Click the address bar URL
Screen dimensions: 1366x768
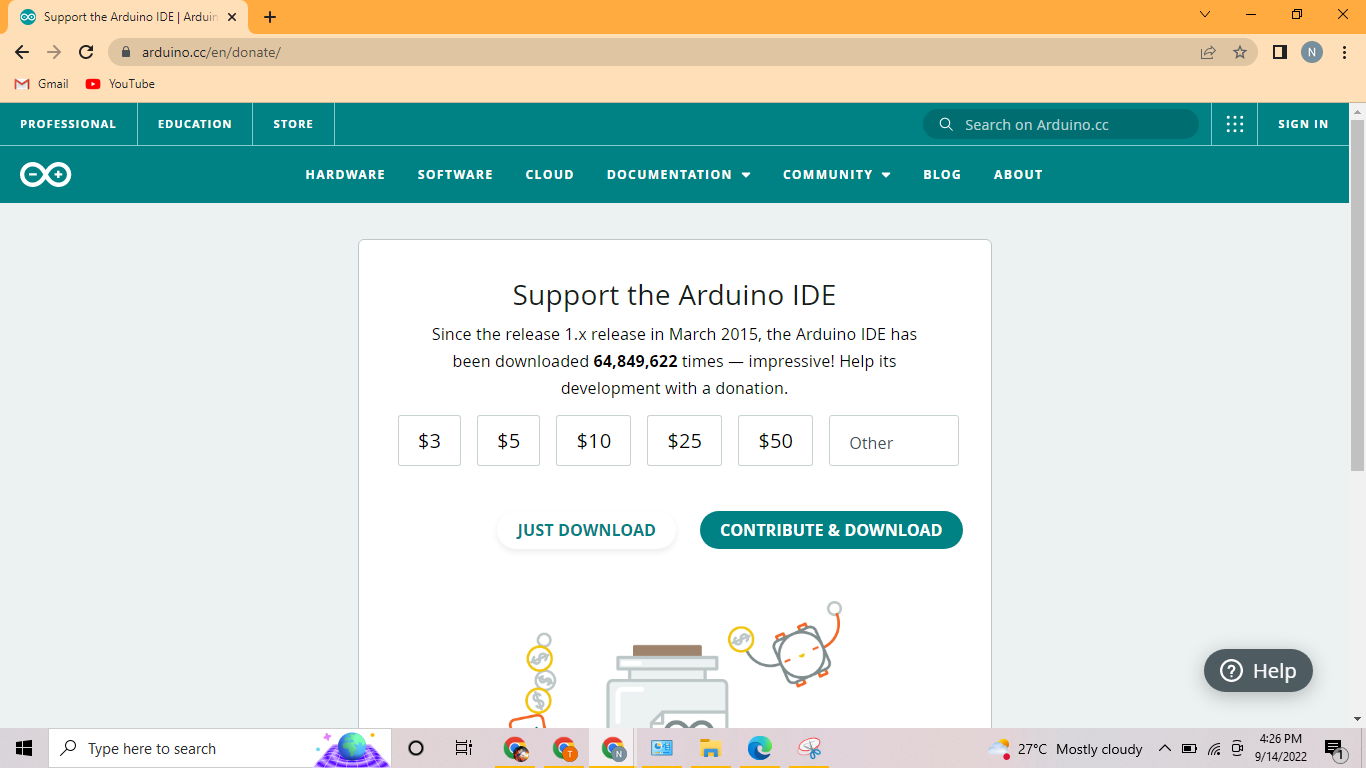click(211, 52)
